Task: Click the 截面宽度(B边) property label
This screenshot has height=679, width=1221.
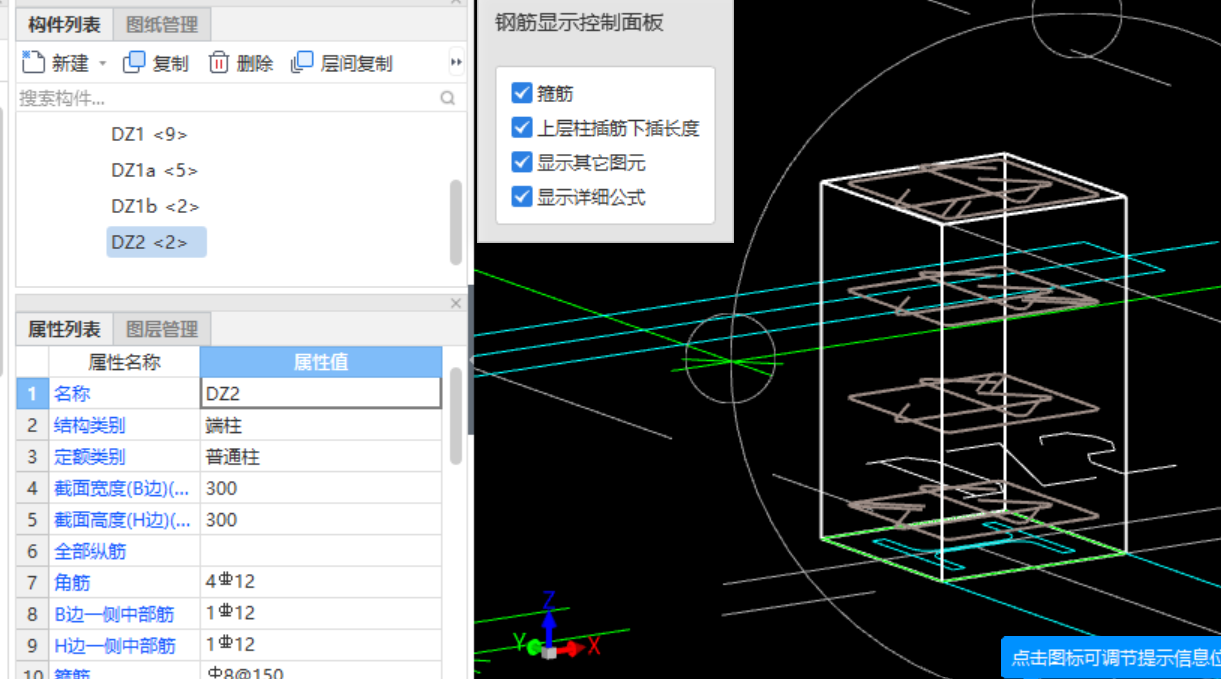Action: [121, 489]
